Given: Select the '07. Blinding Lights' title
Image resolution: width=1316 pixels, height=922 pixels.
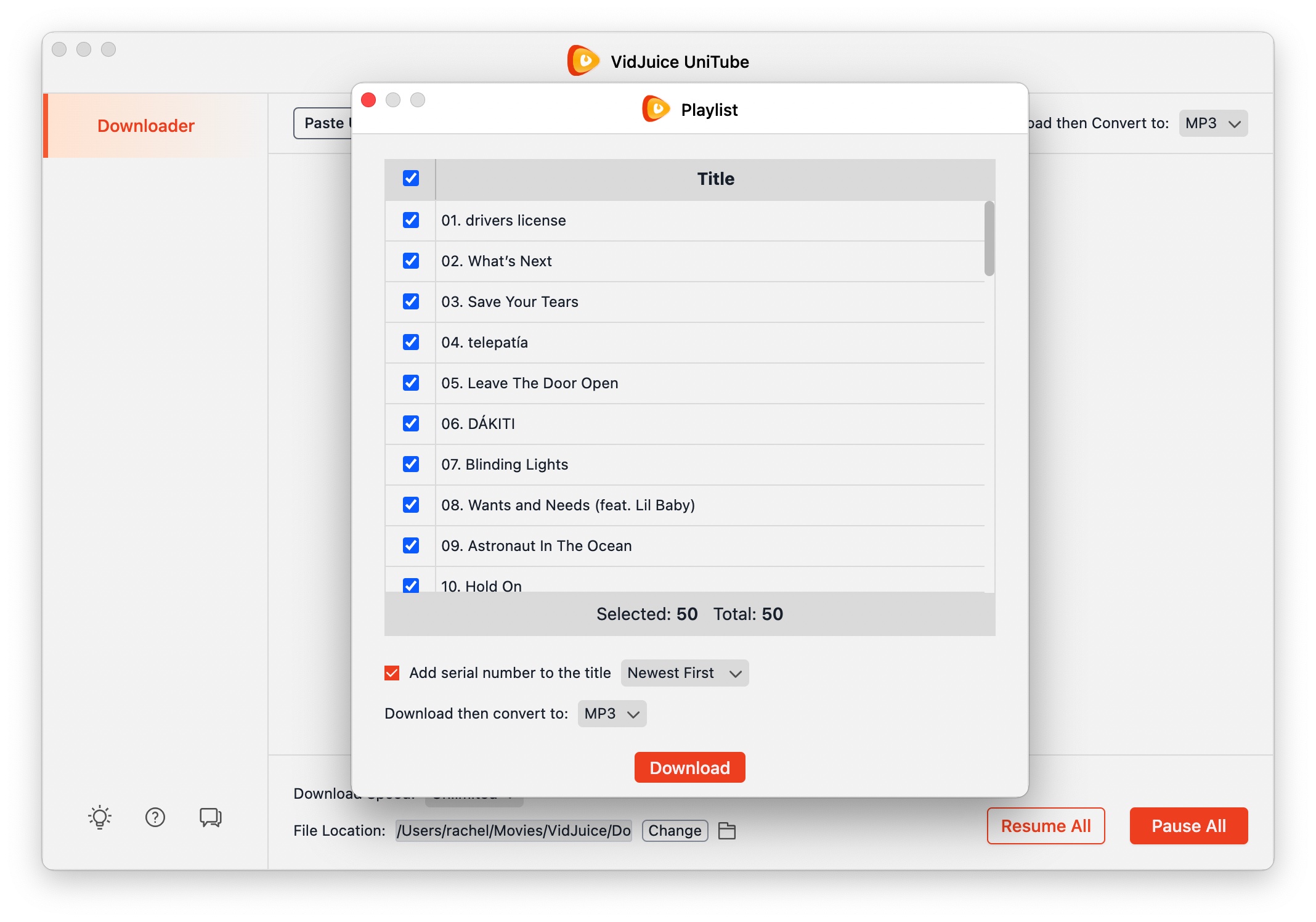Looking at the screenshot, I should coord(505,465).
